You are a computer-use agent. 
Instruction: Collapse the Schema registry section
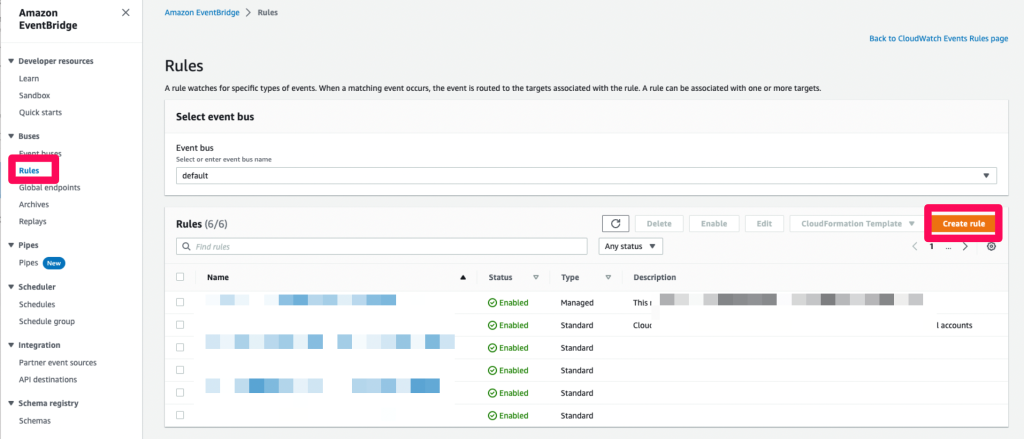click(11, 403)
